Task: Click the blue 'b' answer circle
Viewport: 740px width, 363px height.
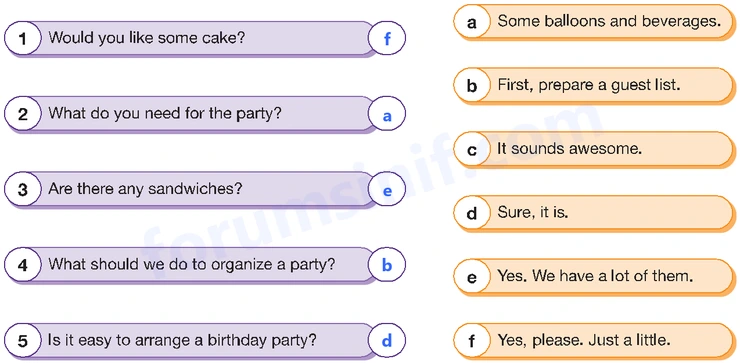Action: pos(387,265)
